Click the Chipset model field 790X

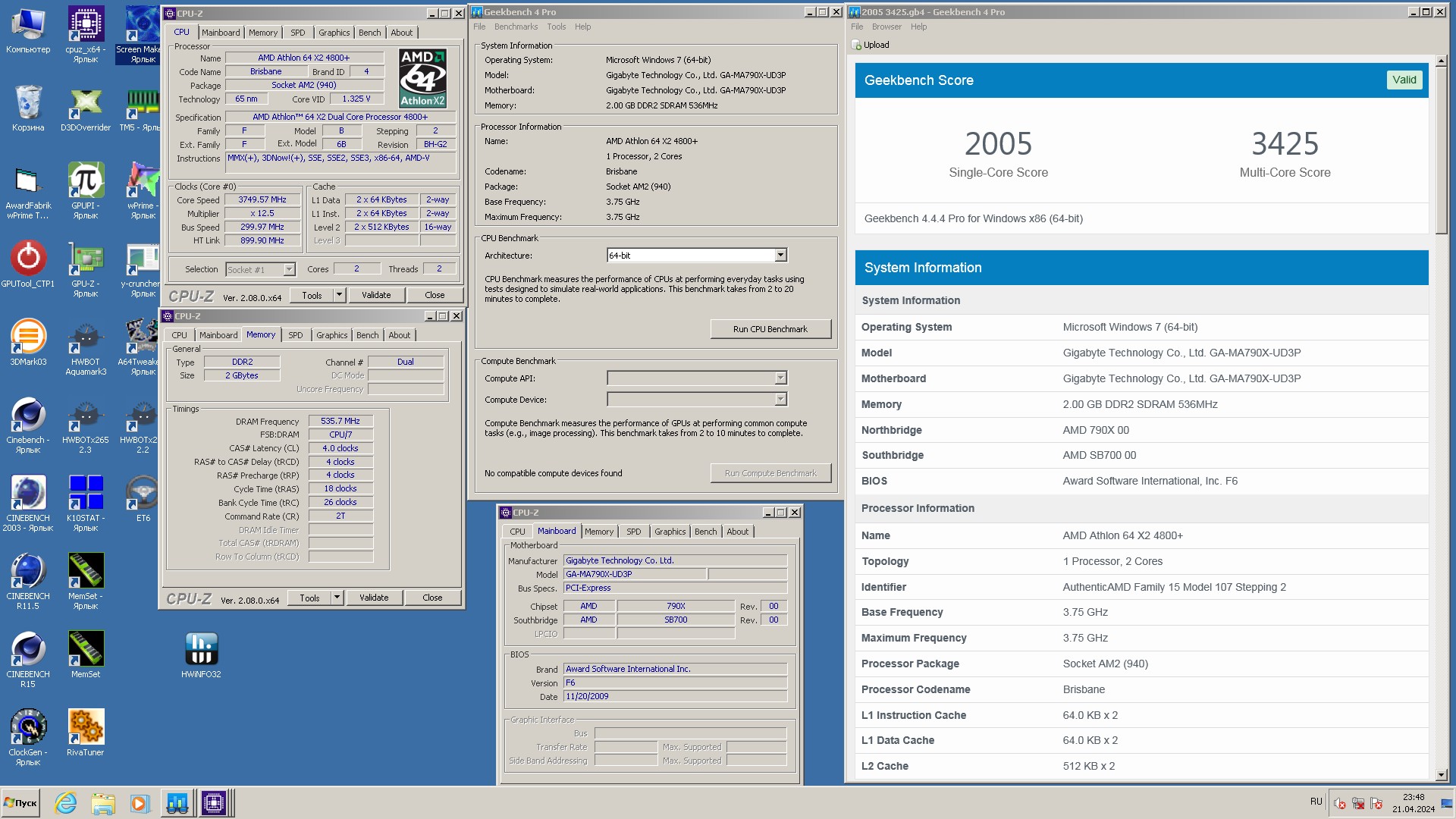coord(676,606)
